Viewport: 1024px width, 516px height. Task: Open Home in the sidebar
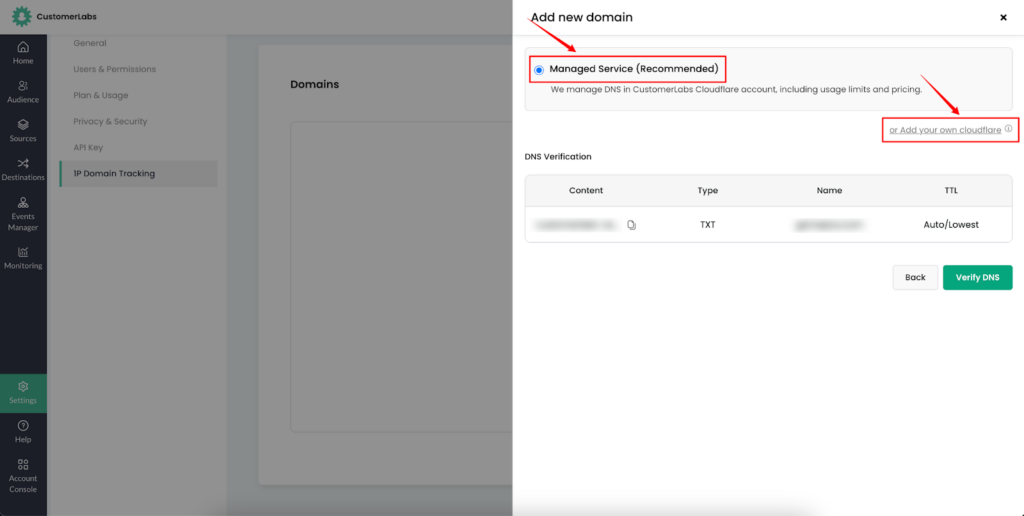pyautogui.click(x=23, y=53)
